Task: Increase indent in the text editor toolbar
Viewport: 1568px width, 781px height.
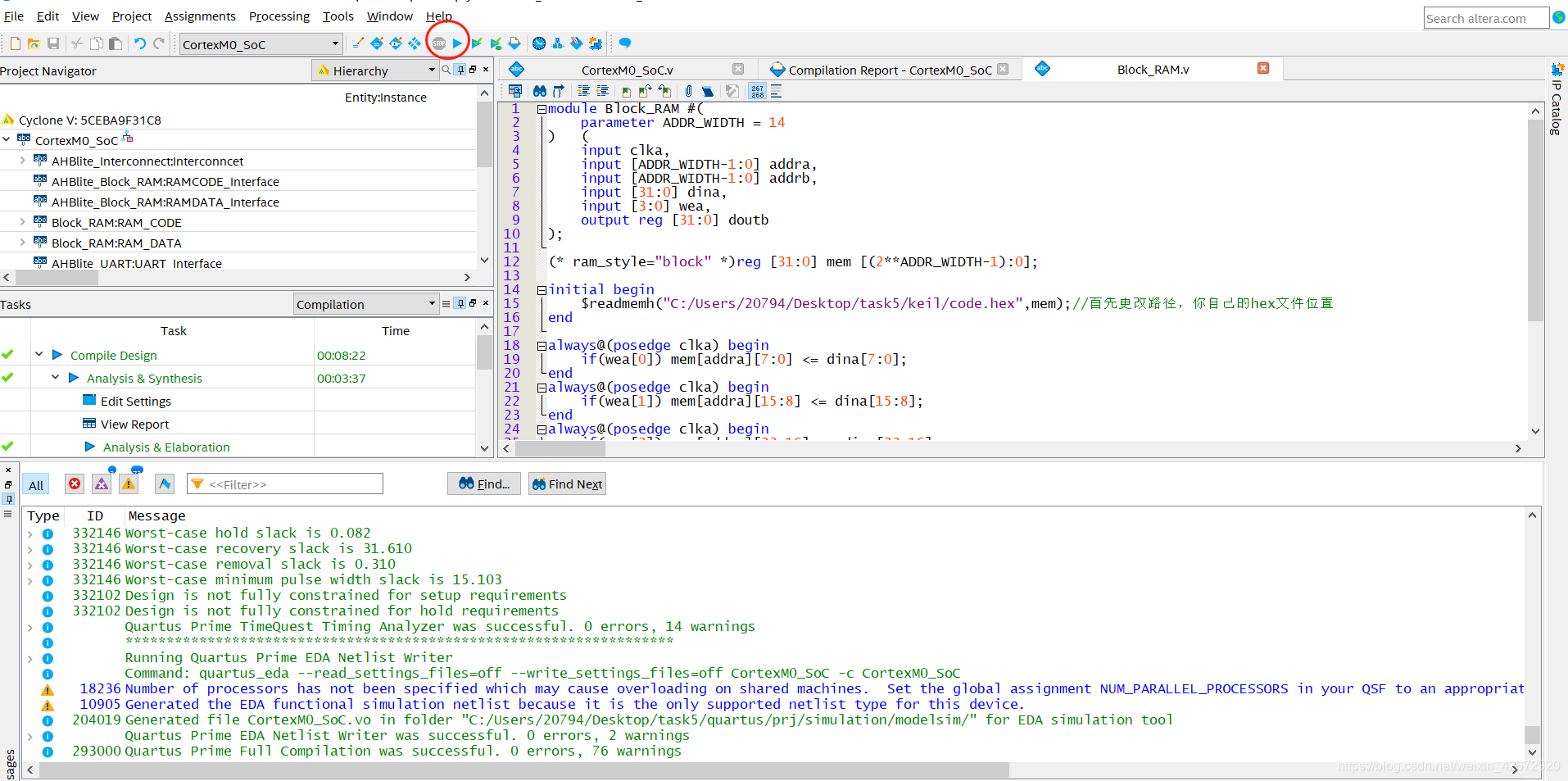Action: (x=583, y=91)
